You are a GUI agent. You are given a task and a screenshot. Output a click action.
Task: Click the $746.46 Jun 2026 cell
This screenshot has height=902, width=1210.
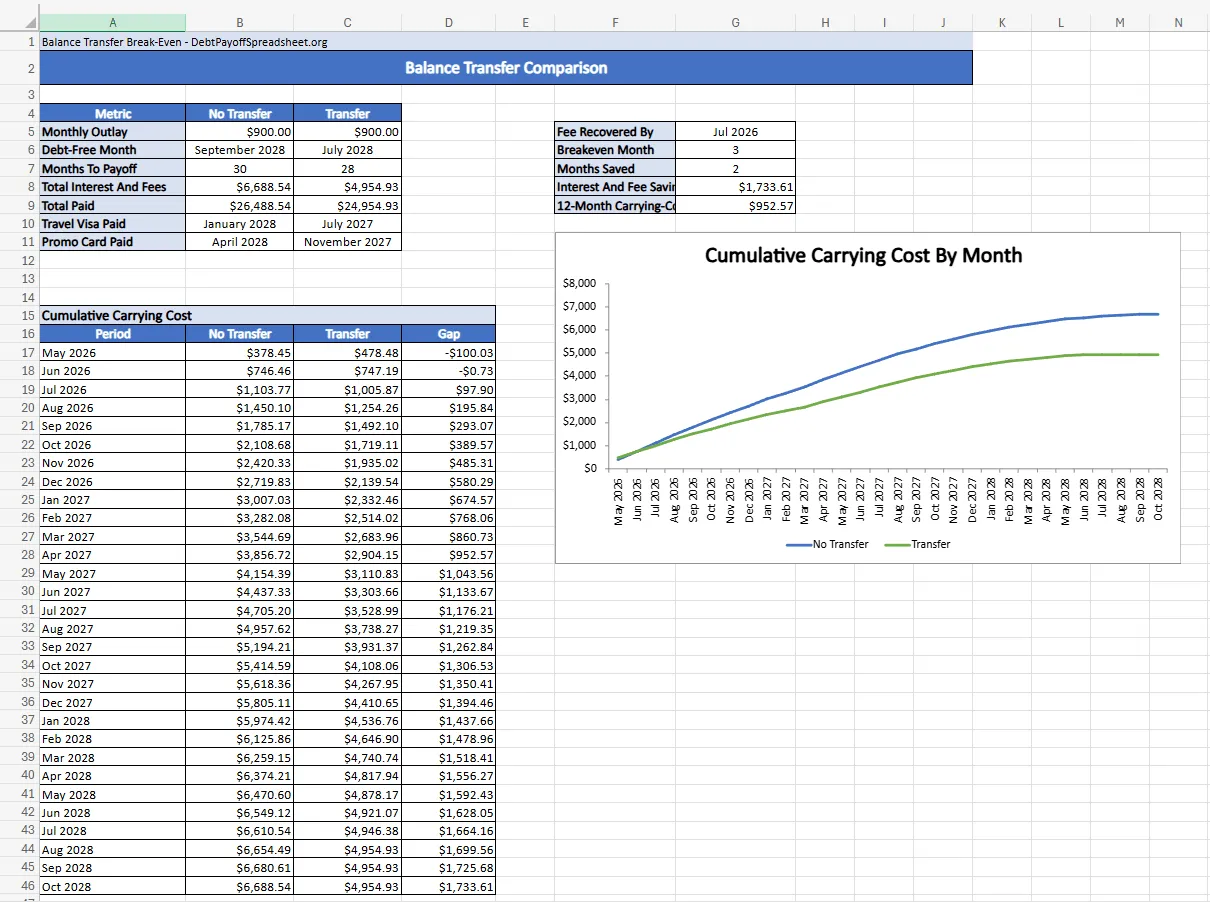[239, 371]
